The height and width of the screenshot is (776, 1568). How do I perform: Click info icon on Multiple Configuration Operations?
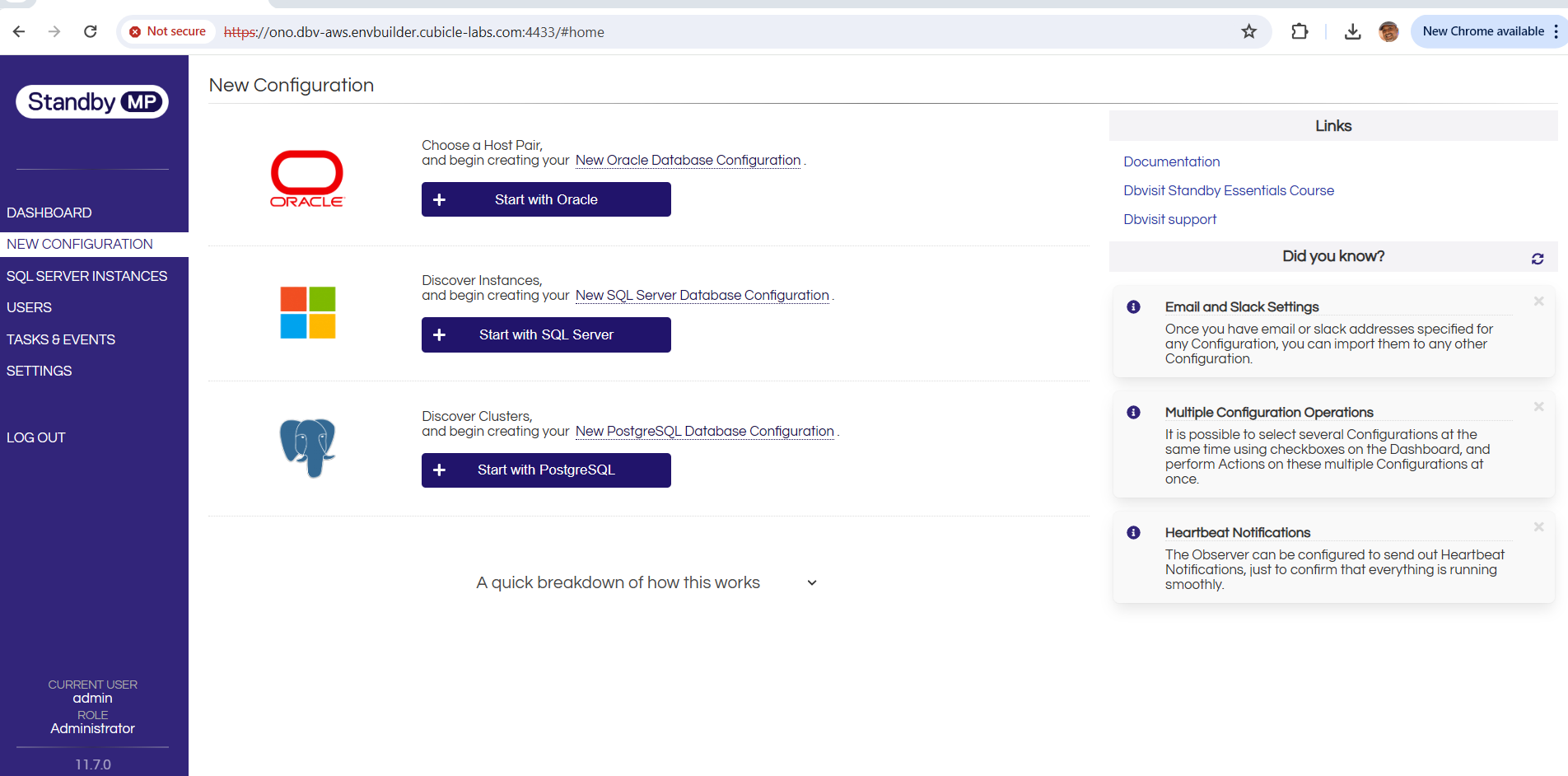(1134, 413)
